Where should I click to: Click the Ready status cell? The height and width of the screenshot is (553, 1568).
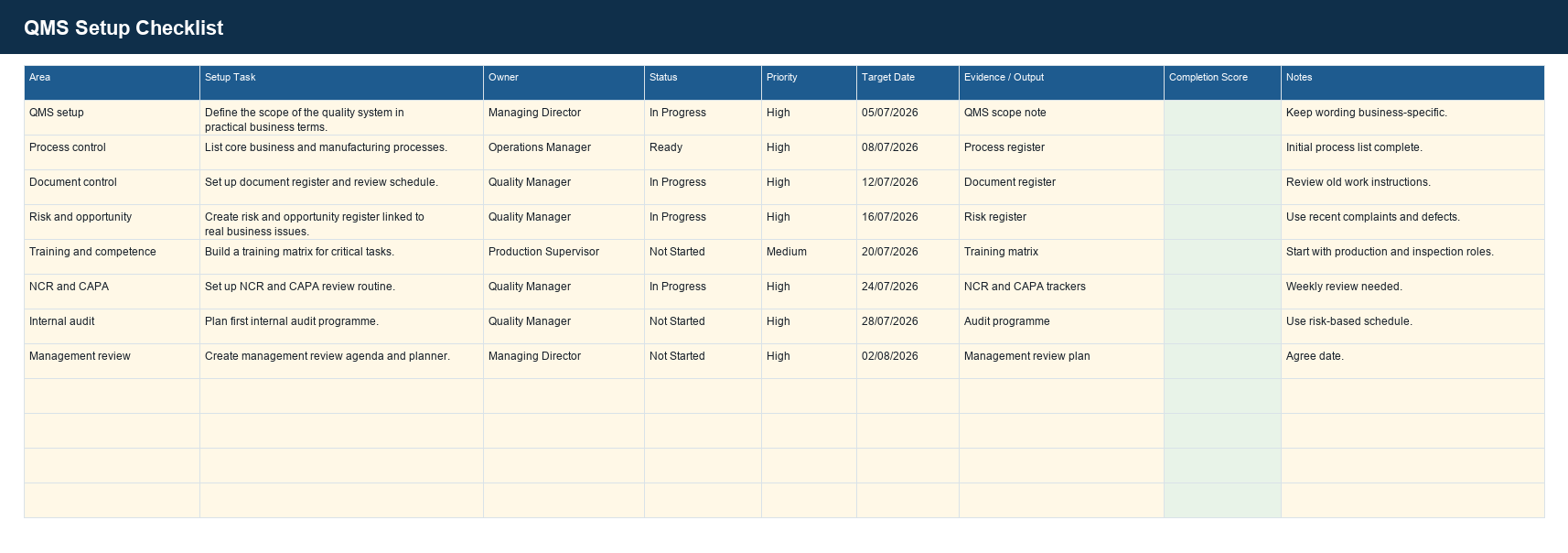[703, 152]
